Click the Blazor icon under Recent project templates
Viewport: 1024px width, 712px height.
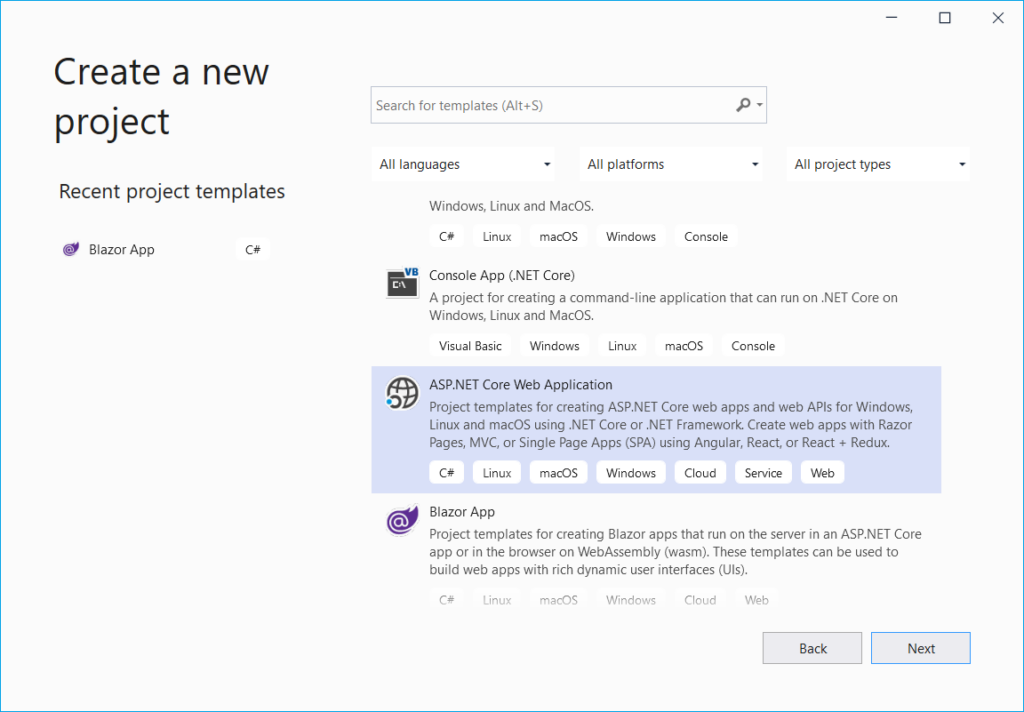[71, 249]
